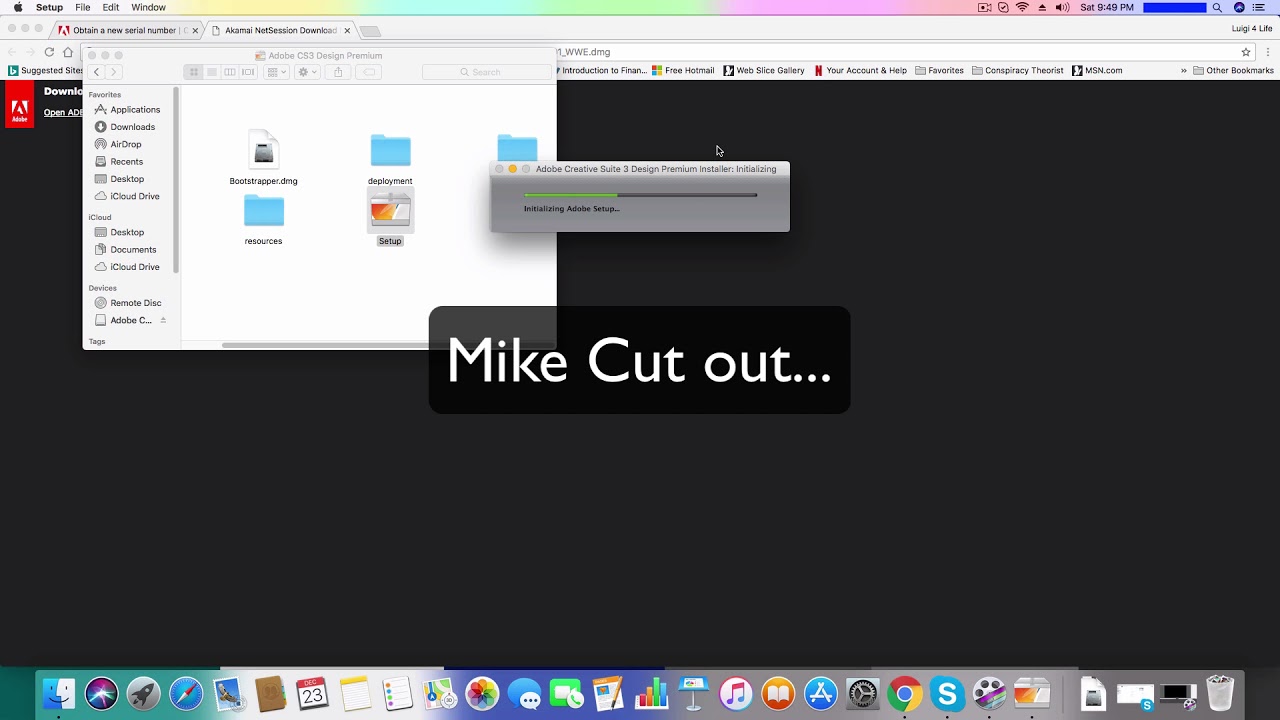Open the Conspiracy Theorist bookmarks folder
Viewport: 1280px width, 720px height.
click(1017, 71)
